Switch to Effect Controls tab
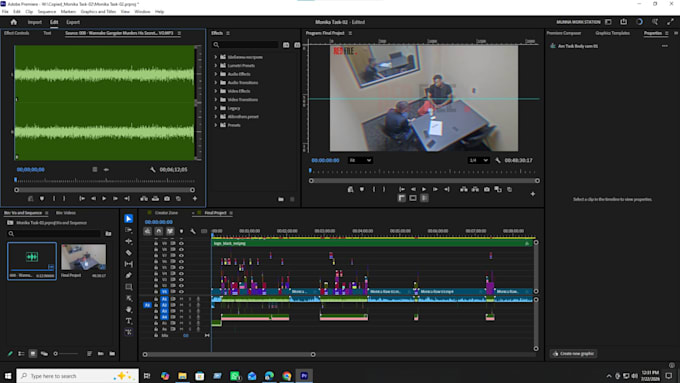The height and width of the screenshot is (383, 680). (16, 33)
